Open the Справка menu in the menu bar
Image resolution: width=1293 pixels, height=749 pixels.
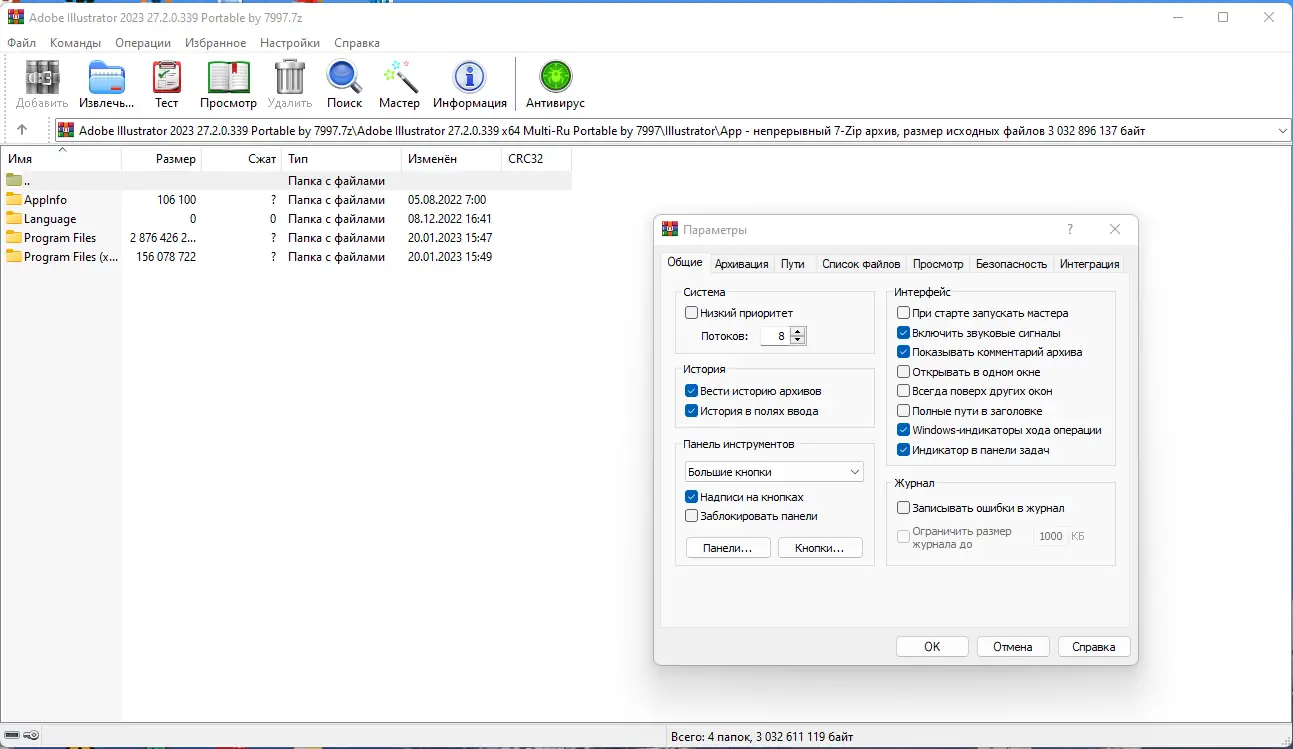point(357,43)
